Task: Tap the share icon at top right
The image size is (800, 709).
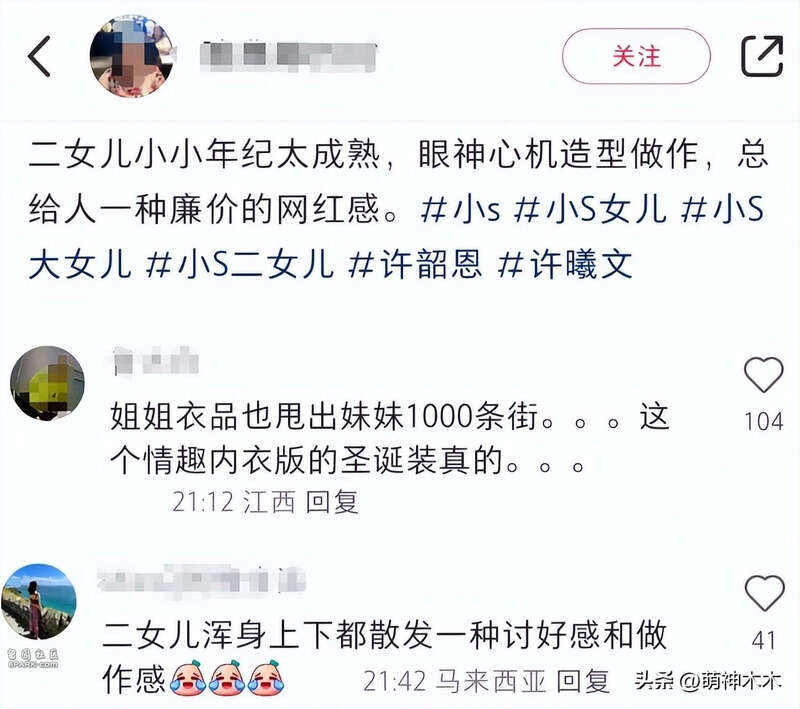Action: point(762,56)
